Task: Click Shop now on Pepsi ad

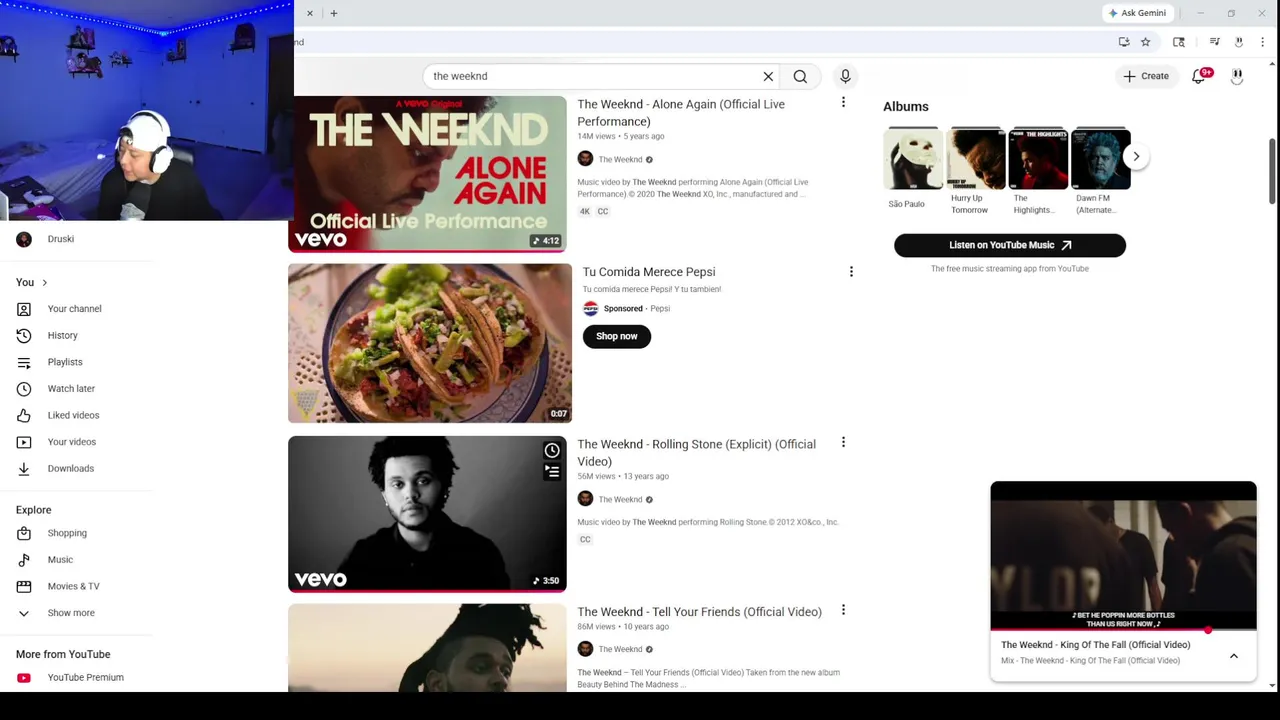Action: [x=617, y=337]
